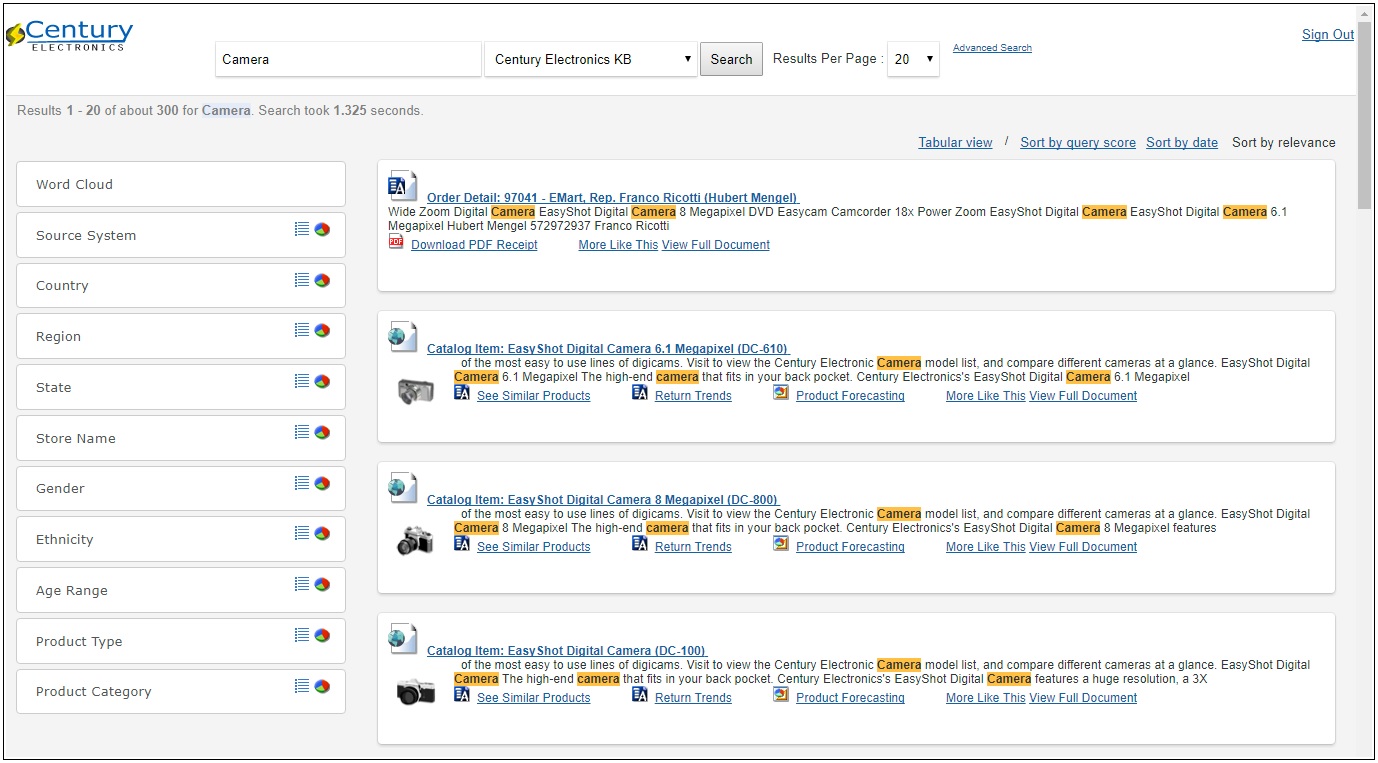Click the search field containing Camera

pos(348,59)
